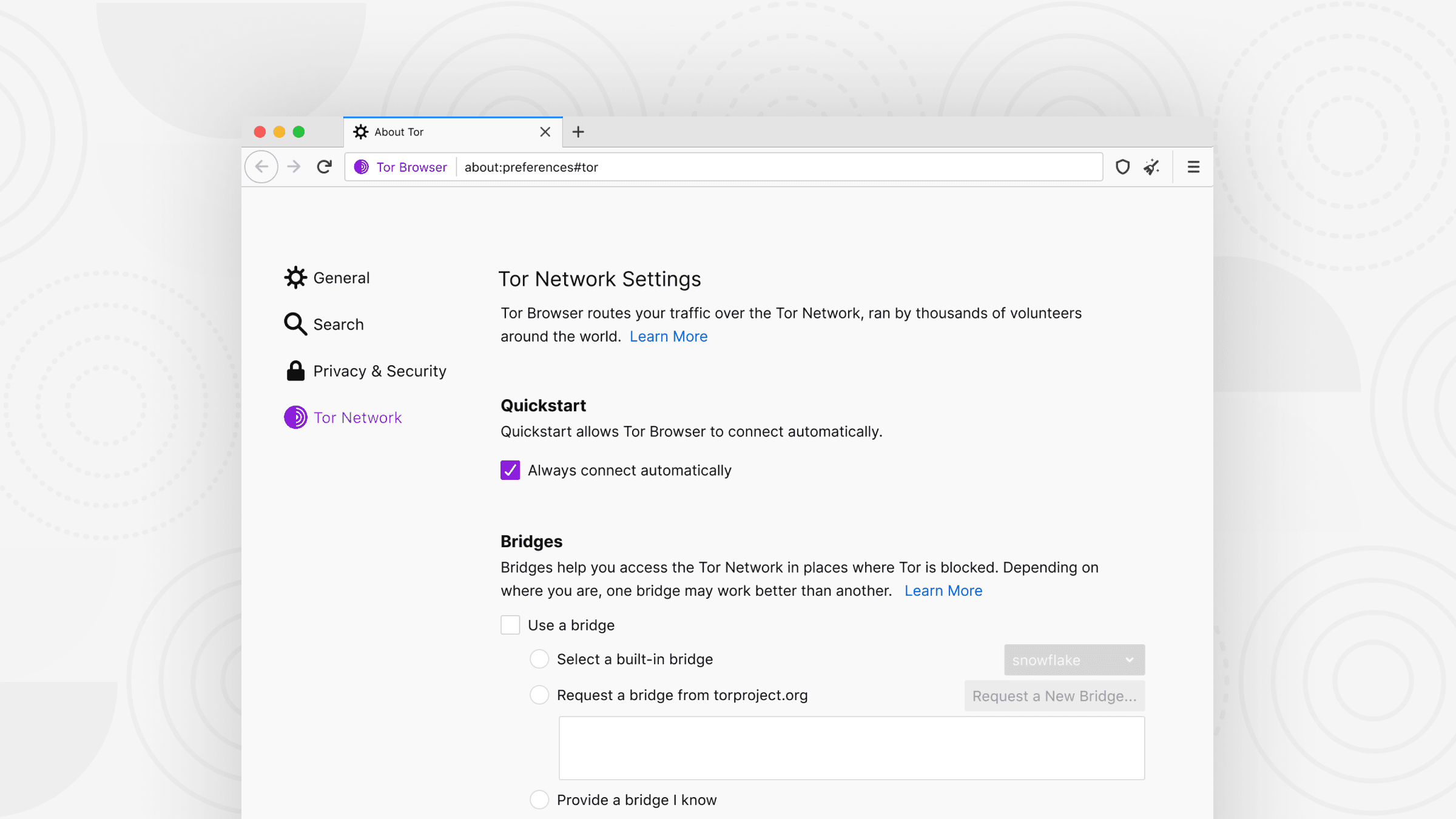Enable the Use a bridge checkbox

pyautogui.click(x=510, y=625)
